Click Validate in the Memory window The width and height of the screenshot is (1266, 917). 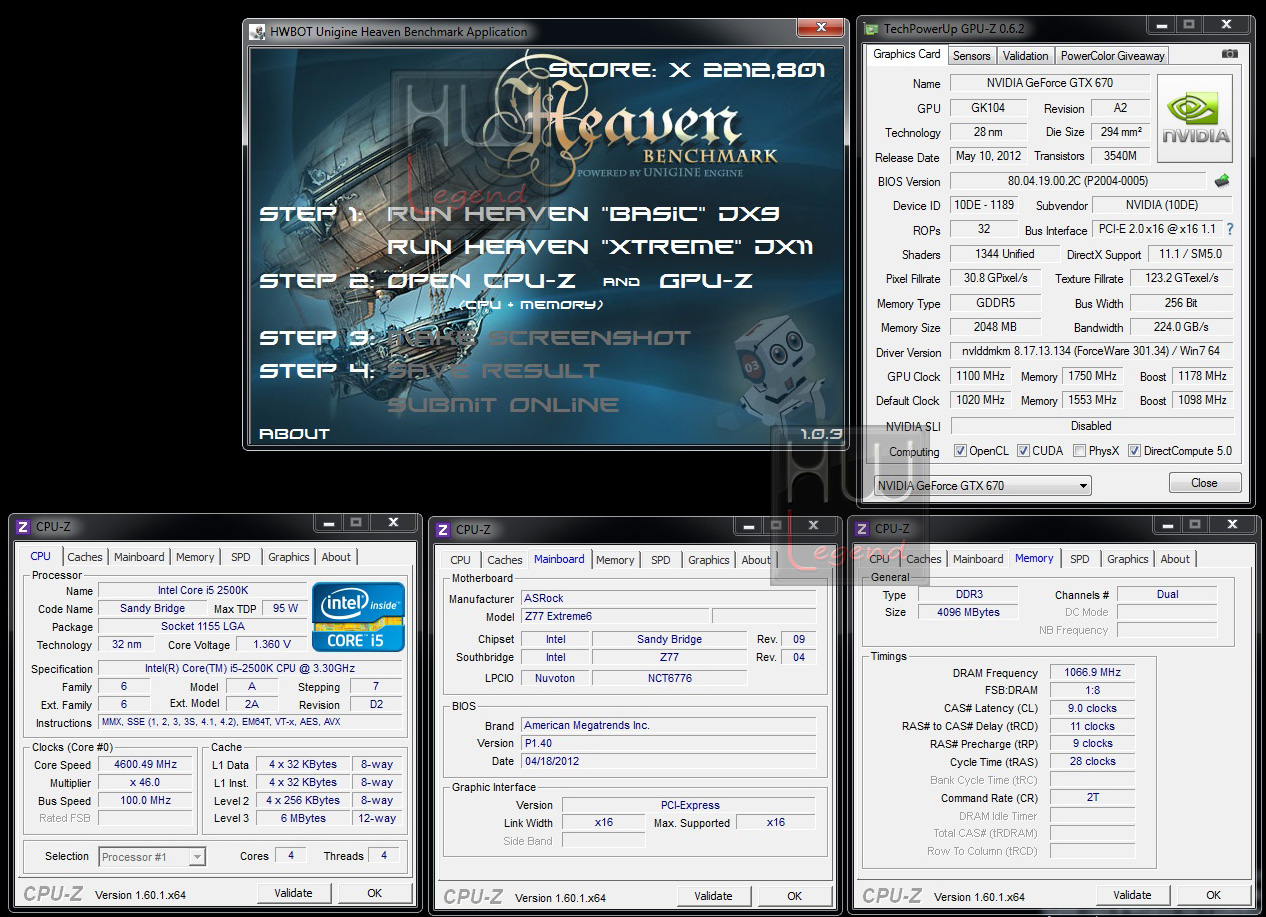point(1132,895)
